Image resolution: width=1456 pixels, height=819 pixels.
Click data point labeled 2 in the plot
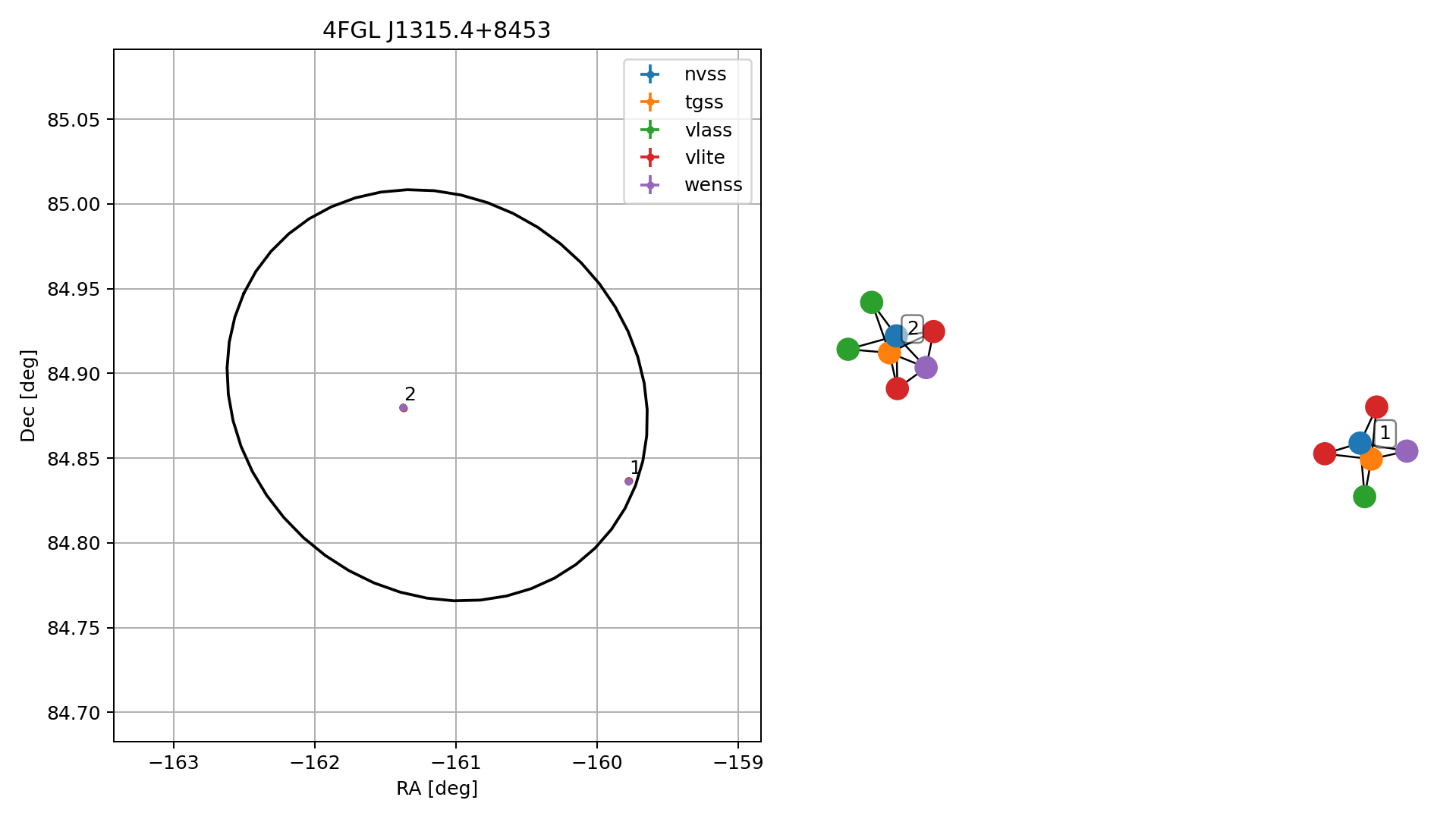point(404,408)
